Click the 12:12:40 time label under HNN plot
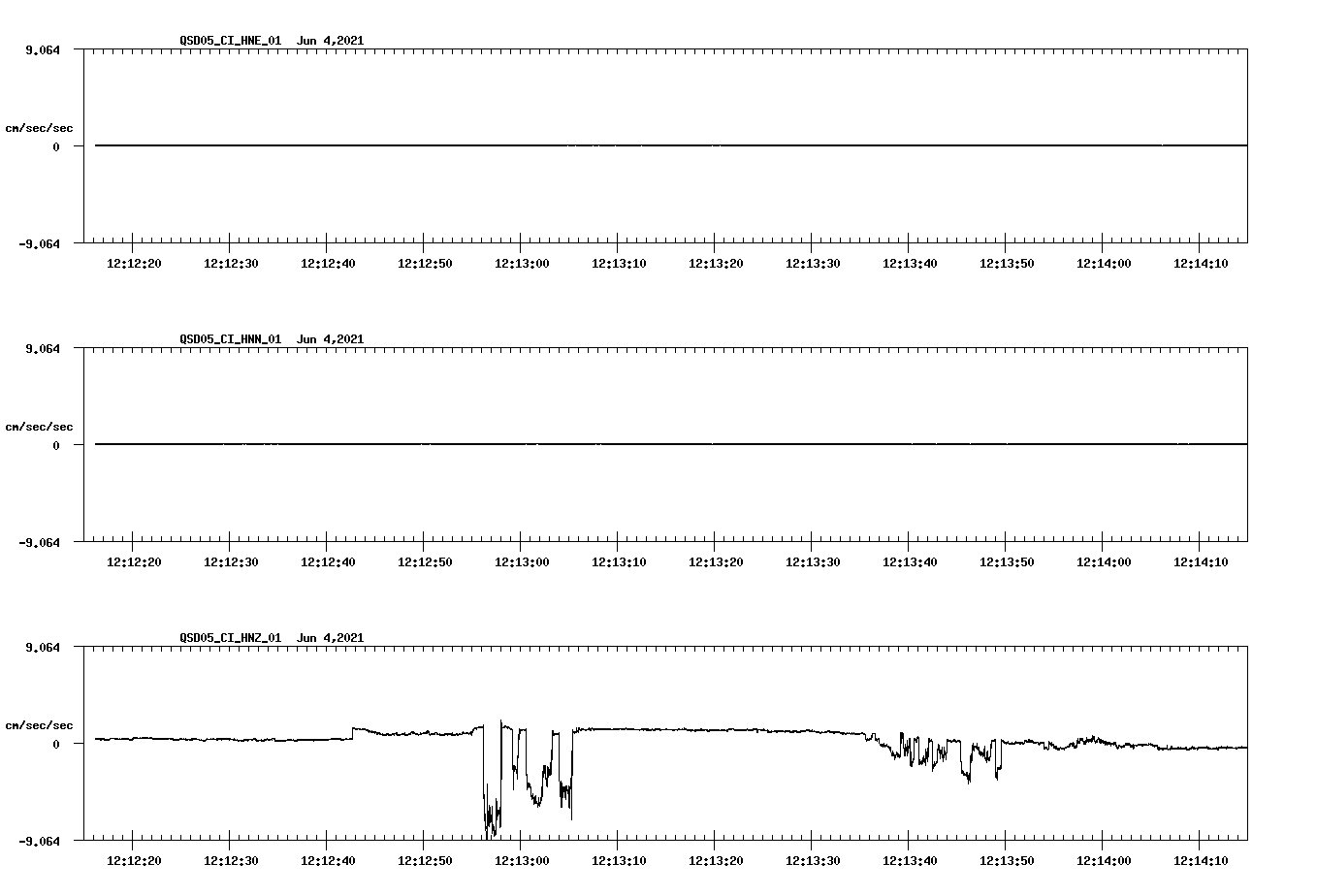 point(328,562)
